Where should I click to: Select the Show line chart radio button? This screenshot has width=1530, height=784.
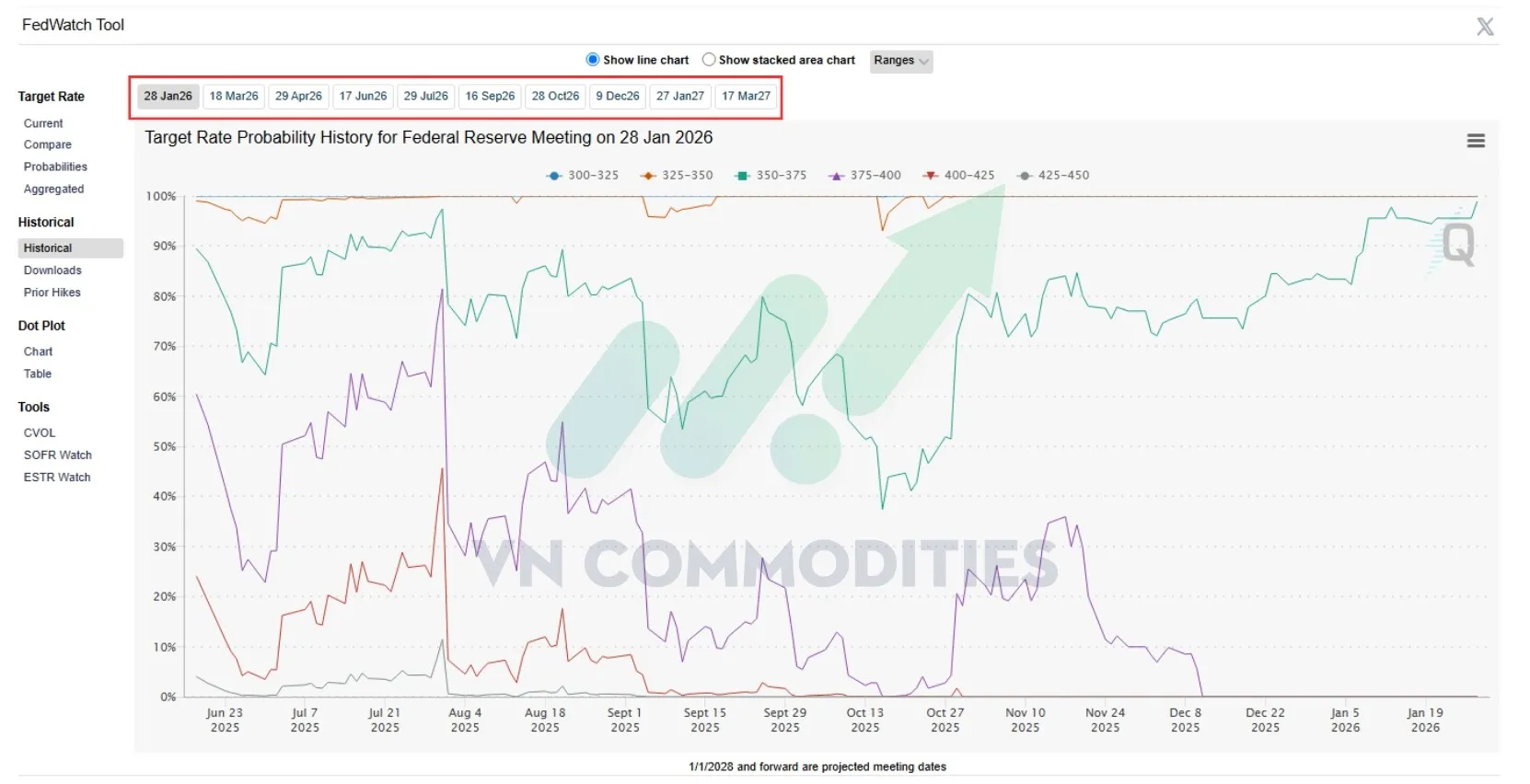click(593, 60)
